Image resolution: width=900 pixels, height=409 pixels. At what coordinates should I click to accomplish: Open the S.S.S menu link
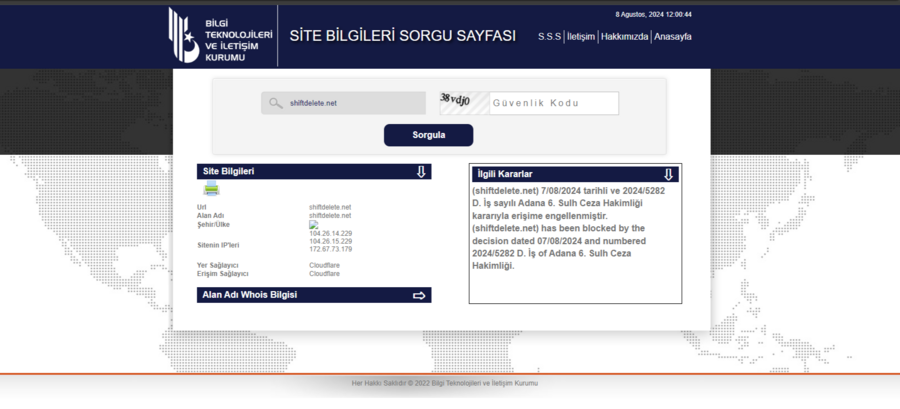tap(549, 37)
